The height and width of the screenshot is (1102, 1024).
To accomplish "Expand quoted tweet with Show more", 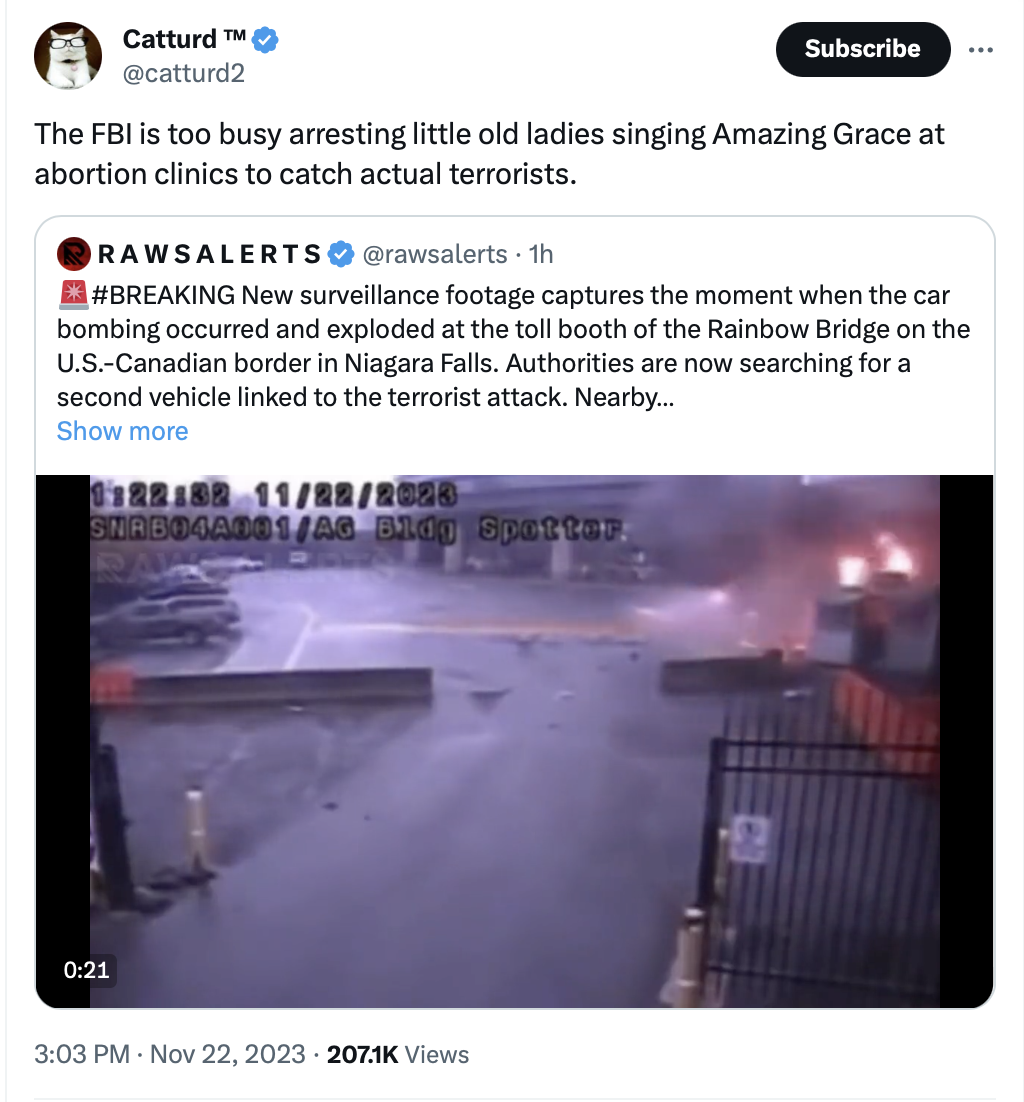I will coord(122,431).
